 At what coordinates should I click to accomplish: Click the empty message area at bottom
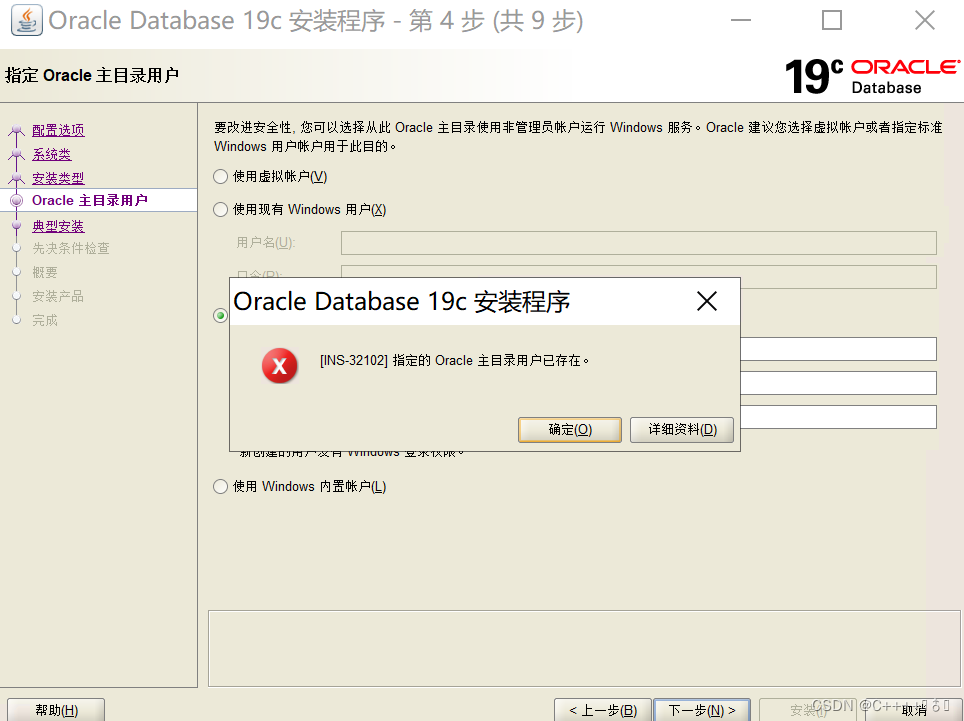click(583, 648)
